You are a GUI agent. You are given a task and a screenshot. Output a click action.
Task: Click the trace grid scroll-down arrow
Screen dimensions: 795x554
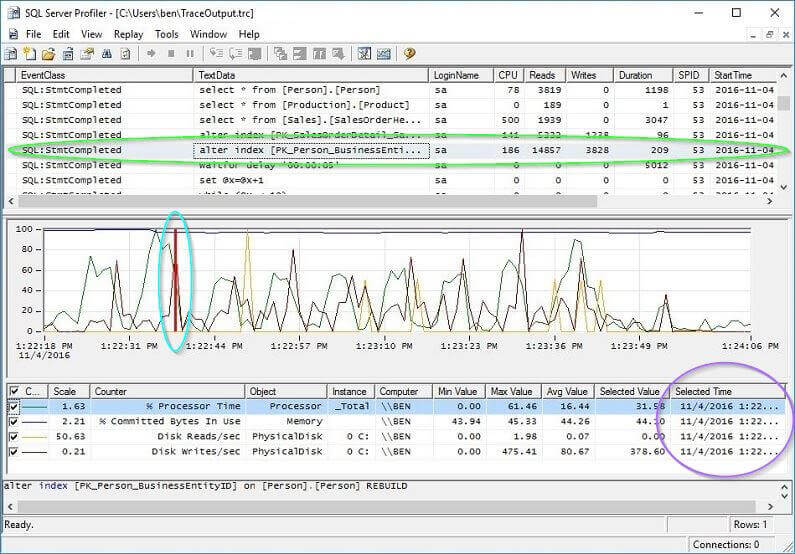tap(784, 187)
